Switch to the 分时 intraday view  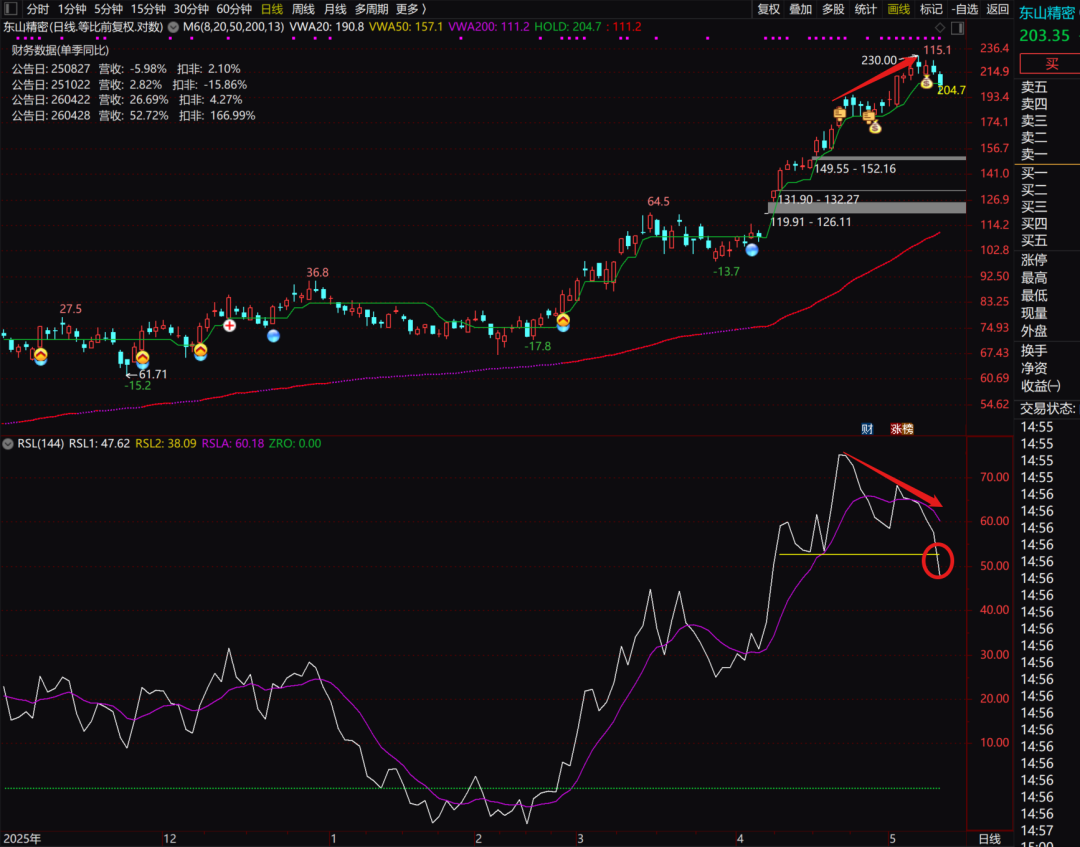click(x=37, y=9)
